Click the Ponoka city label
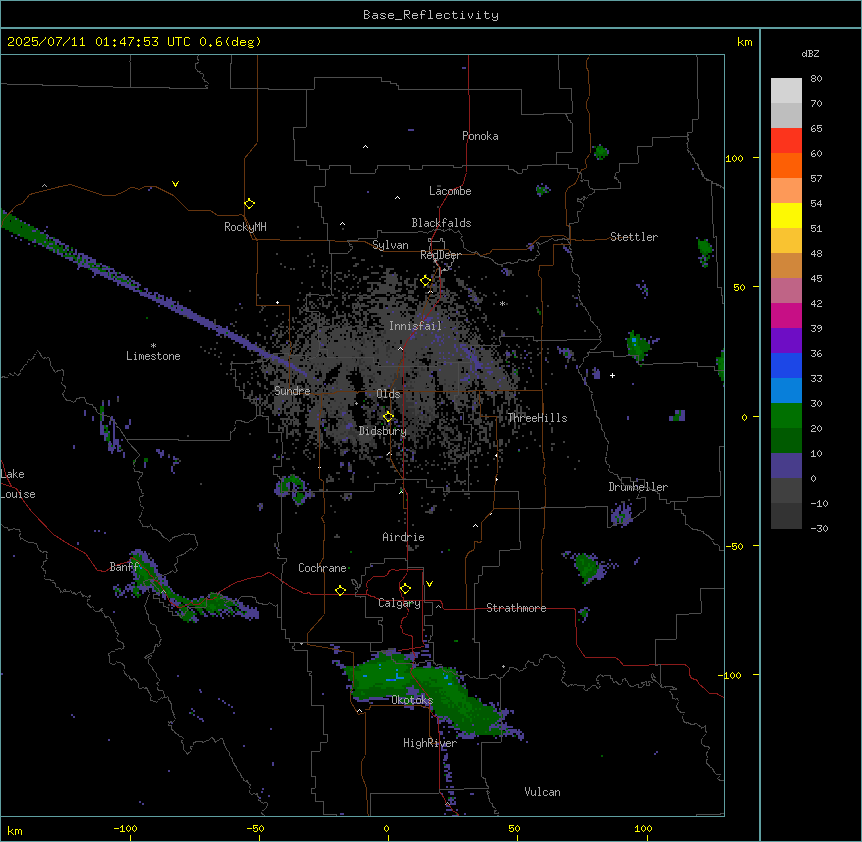This screenshot has width=862, height=842. [480, 136]
